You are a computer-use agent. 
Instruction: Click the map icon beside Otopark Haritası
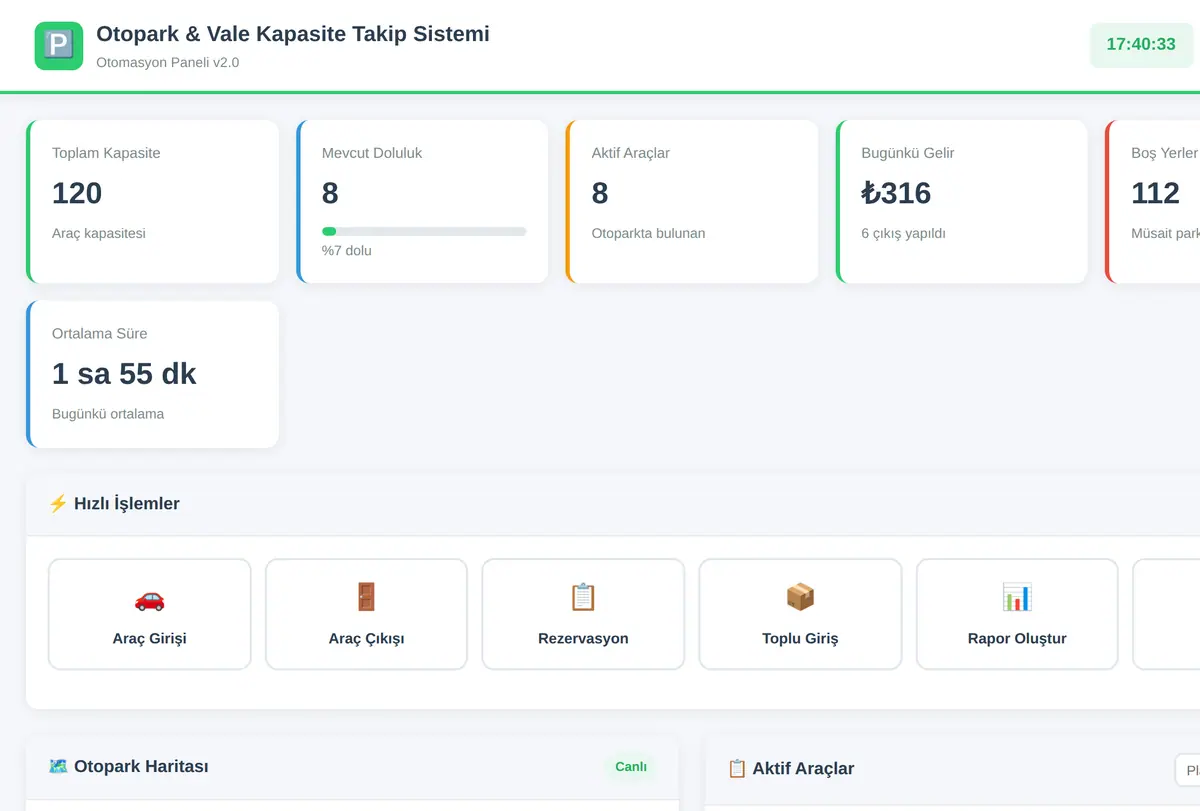pyautogui.click(x=59, y=767)
